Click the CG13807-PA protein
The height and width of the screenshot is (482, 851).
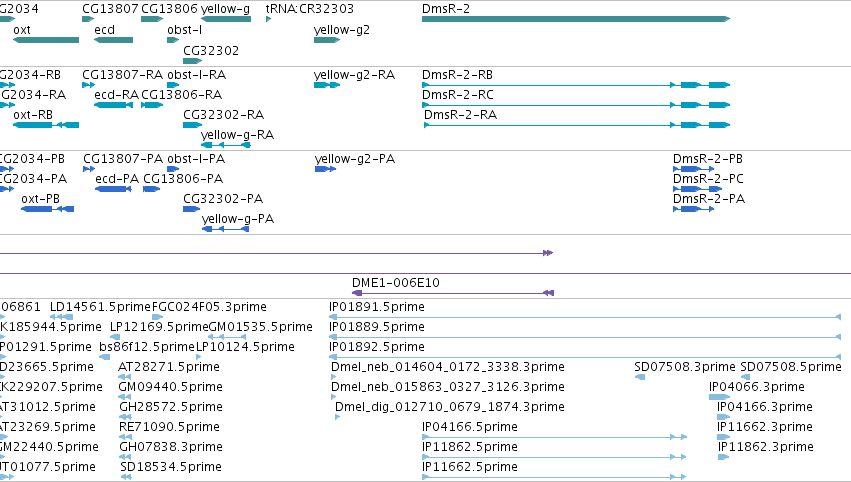(89, 169)
